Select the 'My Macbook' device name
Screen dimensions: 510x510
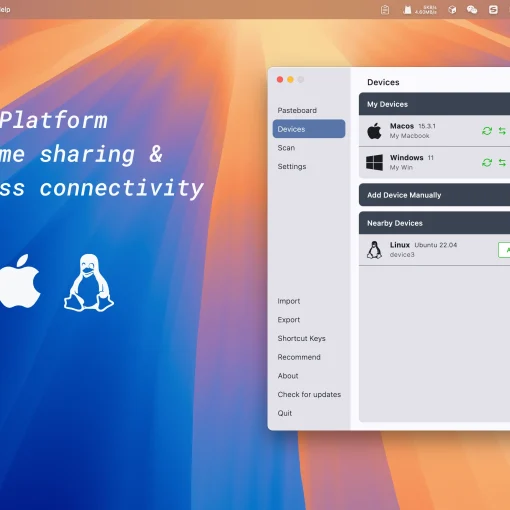(x=409, y=136)
